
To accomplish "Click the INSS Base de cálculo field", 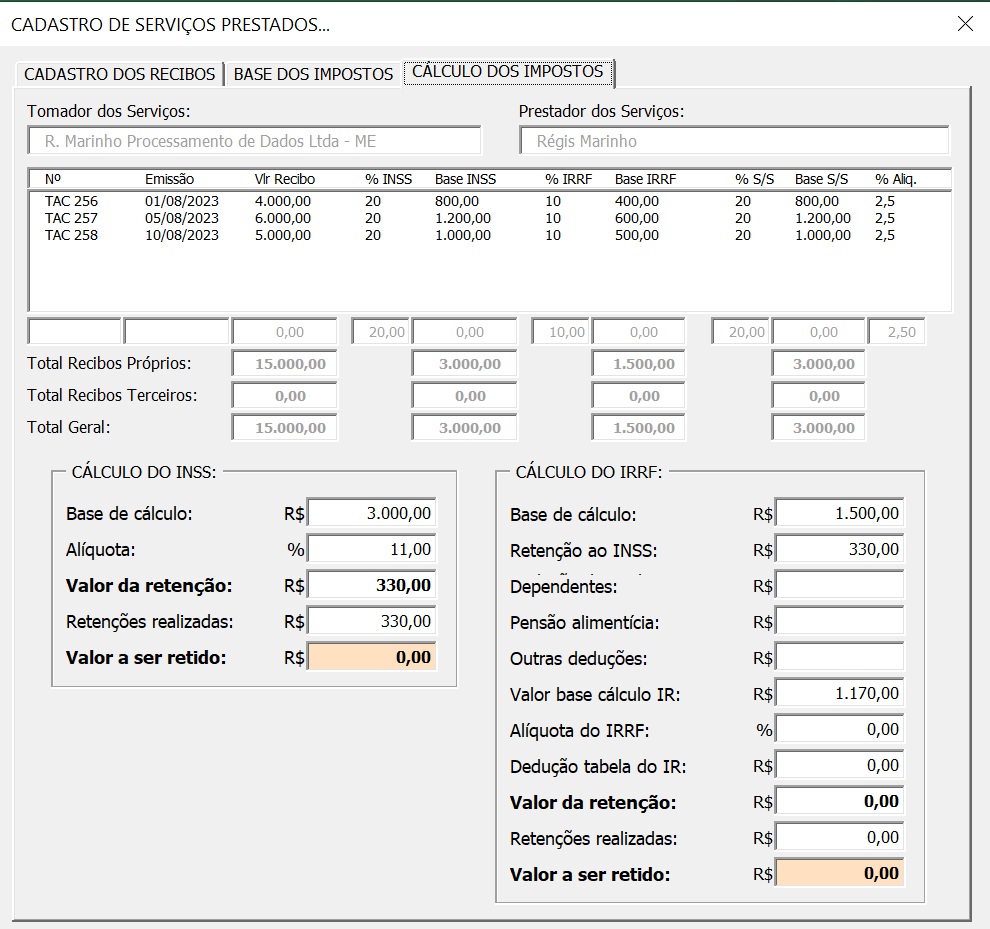I will pos(372,514).
